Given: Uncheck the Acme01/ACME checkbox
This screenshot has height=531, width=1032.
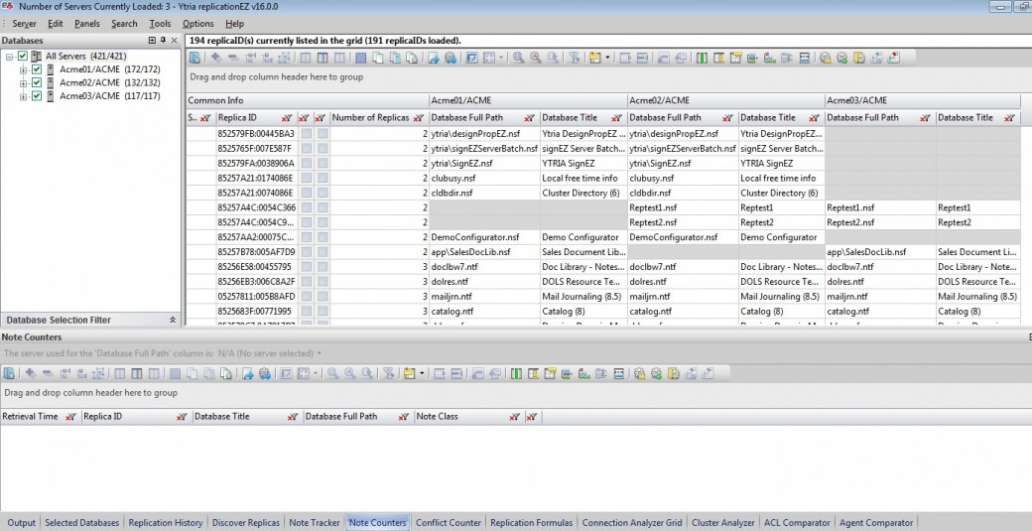Looking at the screenshot, I should pos(37,70).
